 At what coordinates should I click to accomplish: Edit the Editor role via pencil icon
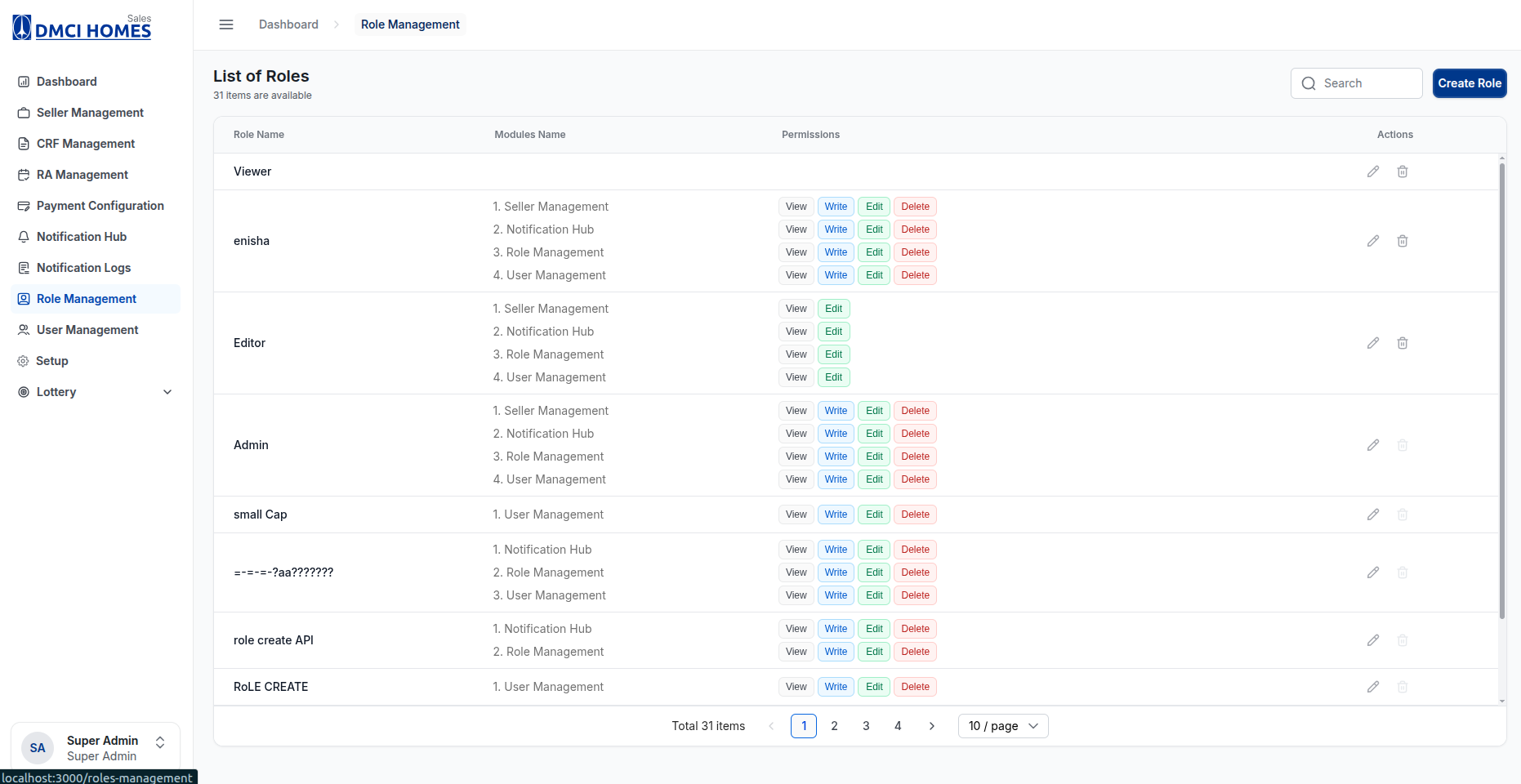click(x=1373, y=343)
